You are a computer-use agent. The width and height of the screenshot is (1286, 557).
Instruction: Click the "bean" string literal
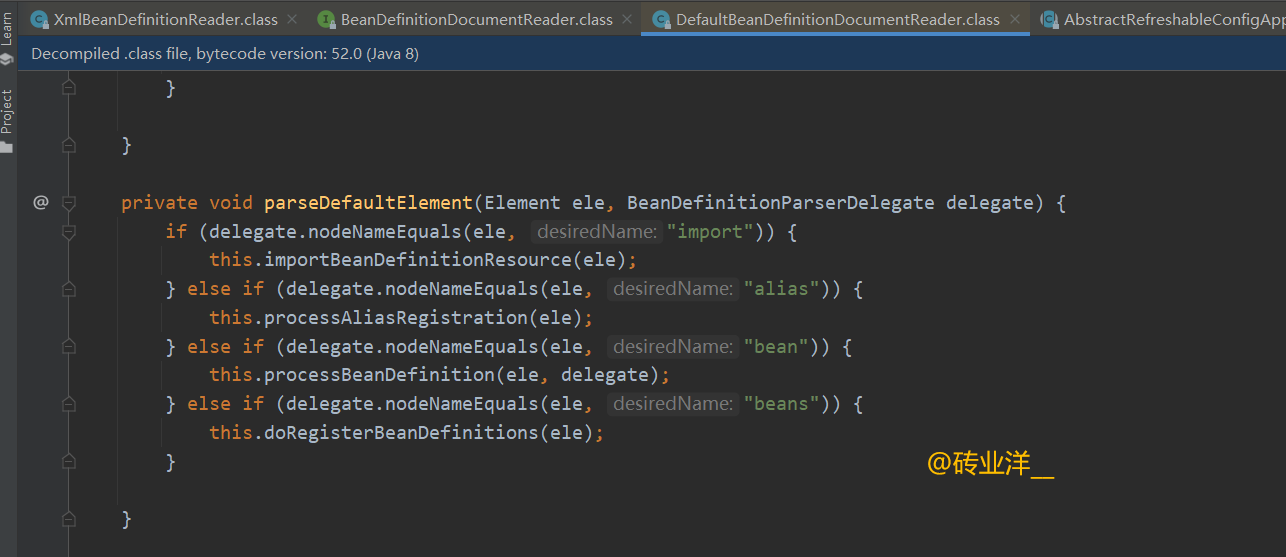coord(776,346)
